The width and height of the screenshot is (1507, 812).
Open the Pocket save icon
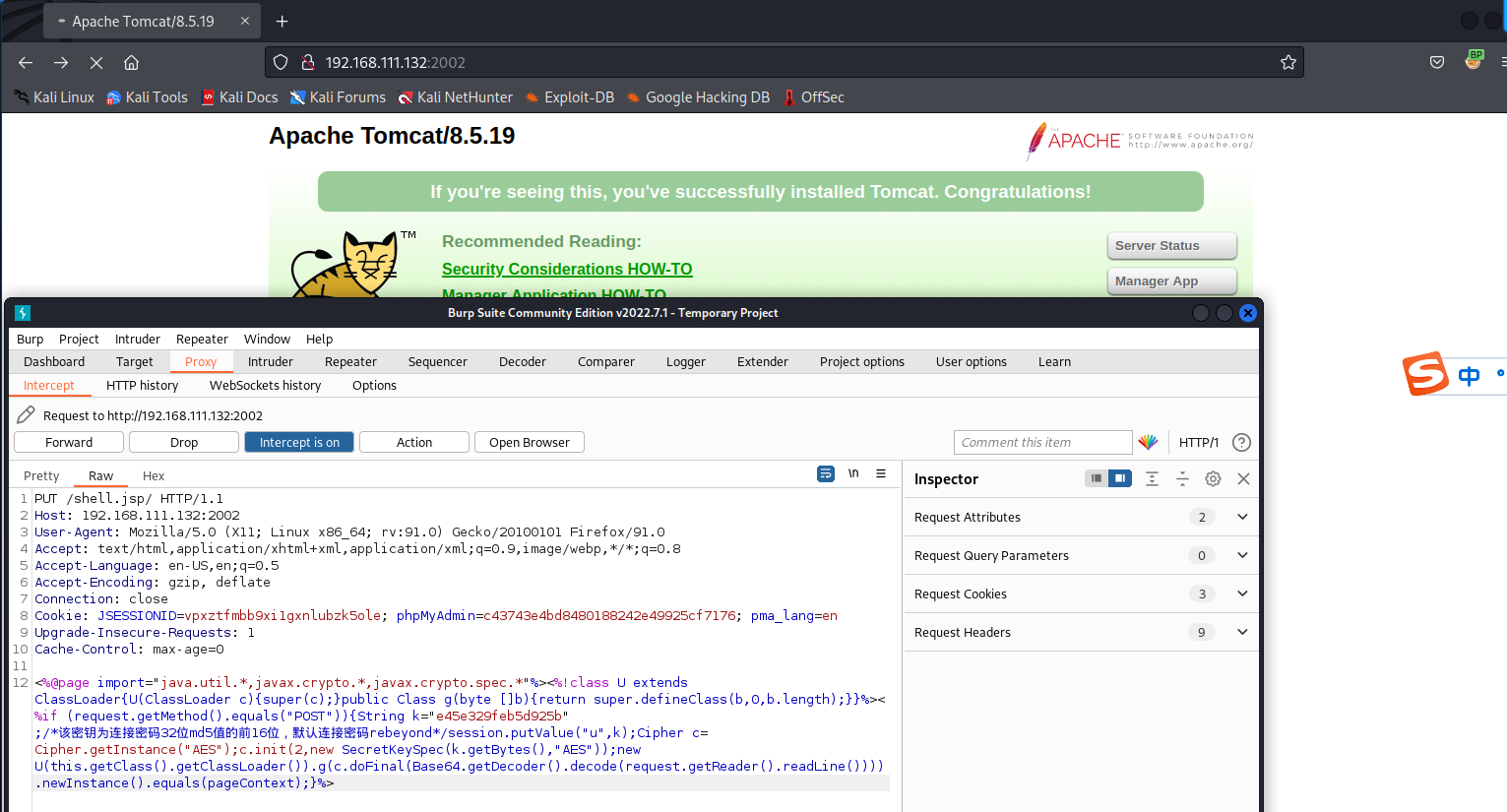pos(1437,62)
